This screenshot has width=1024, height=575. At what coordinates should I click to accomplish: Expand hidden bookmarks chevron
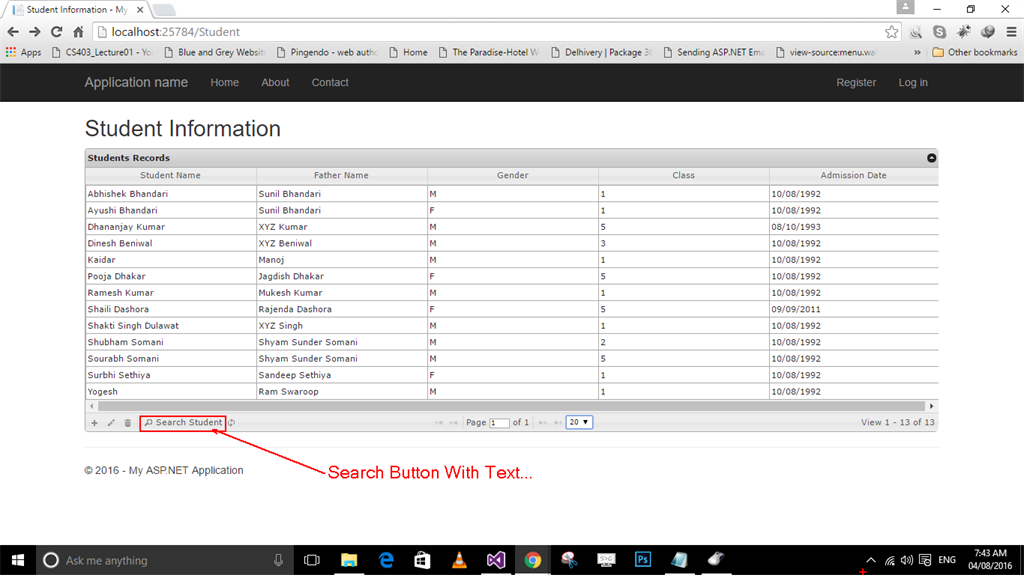[917, 52]
